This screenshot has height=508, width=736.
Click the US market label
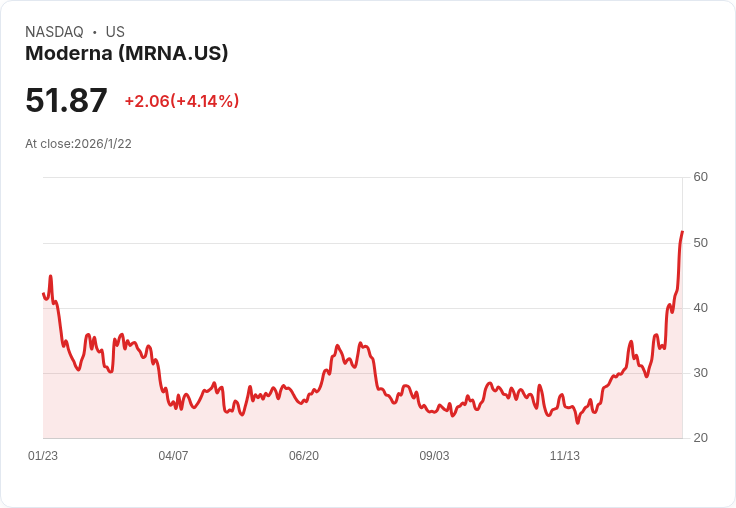[x=115, y=32]
